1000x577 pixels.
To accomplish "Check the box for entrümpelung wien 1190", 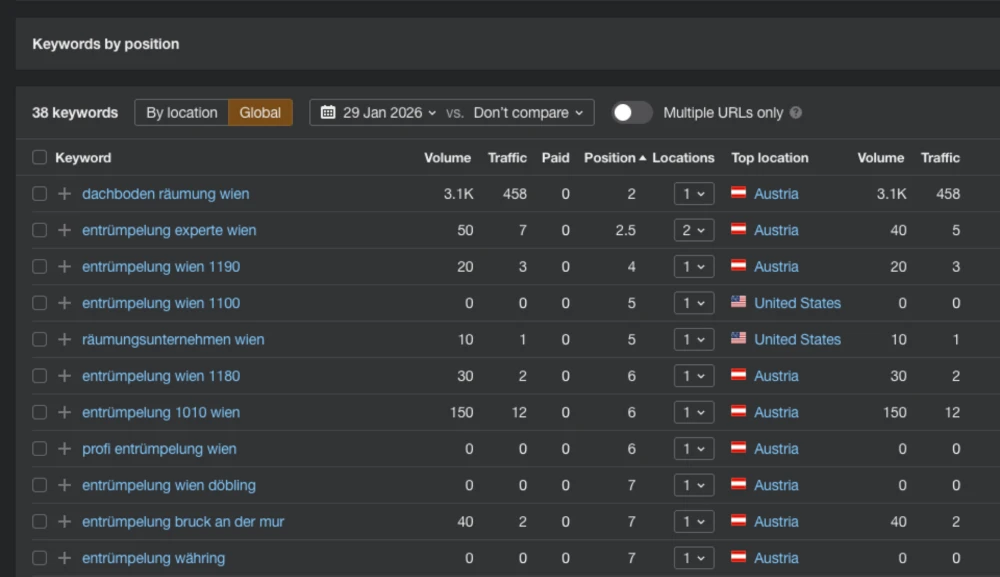I will 39,267.
